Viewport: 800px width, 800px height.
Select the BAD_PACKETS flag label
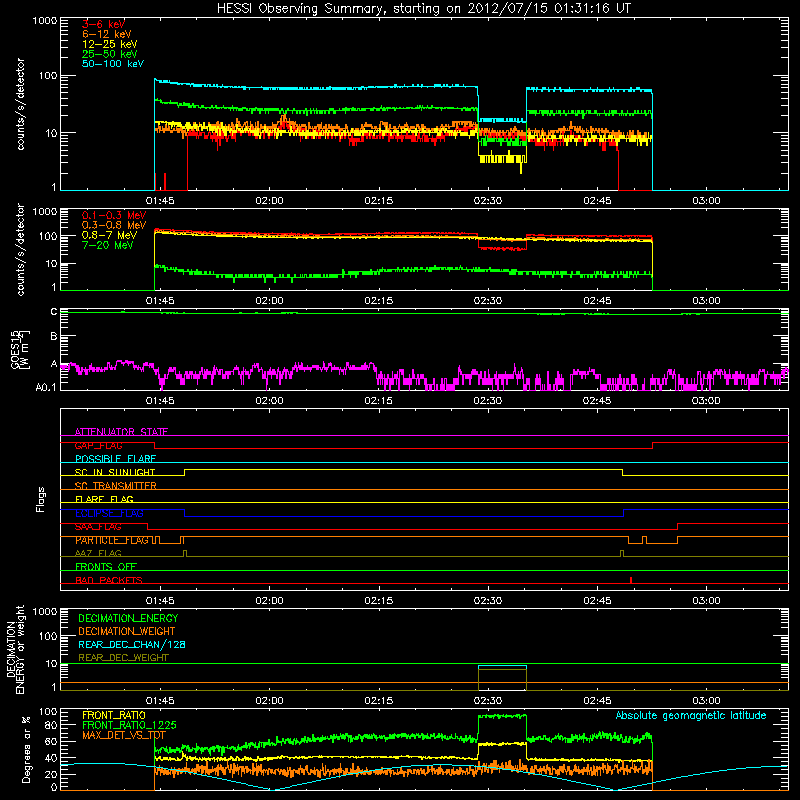[109, 580]
